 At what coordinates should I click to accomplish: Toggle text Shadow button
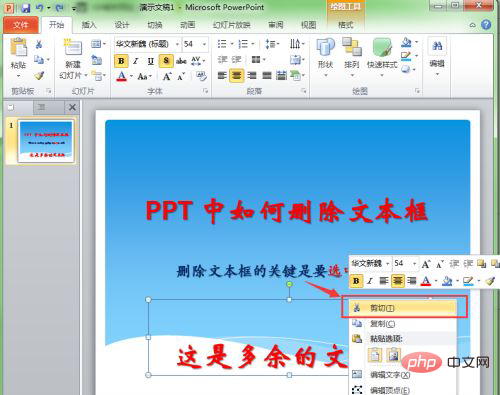[166, 61]
